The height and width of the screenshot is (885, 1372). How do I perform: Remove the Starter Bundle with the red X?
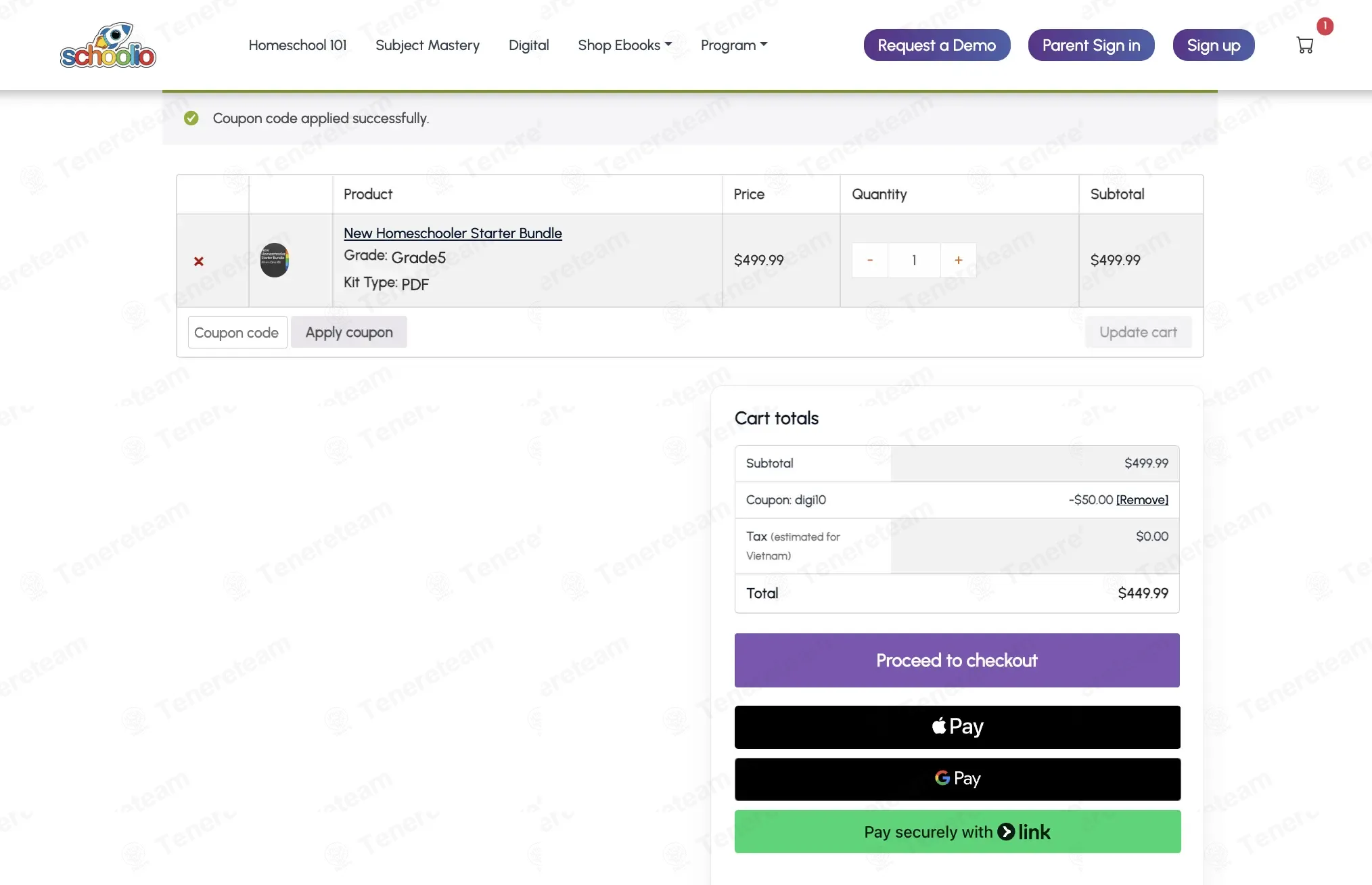pyautogui.click(x=199, y=261)
